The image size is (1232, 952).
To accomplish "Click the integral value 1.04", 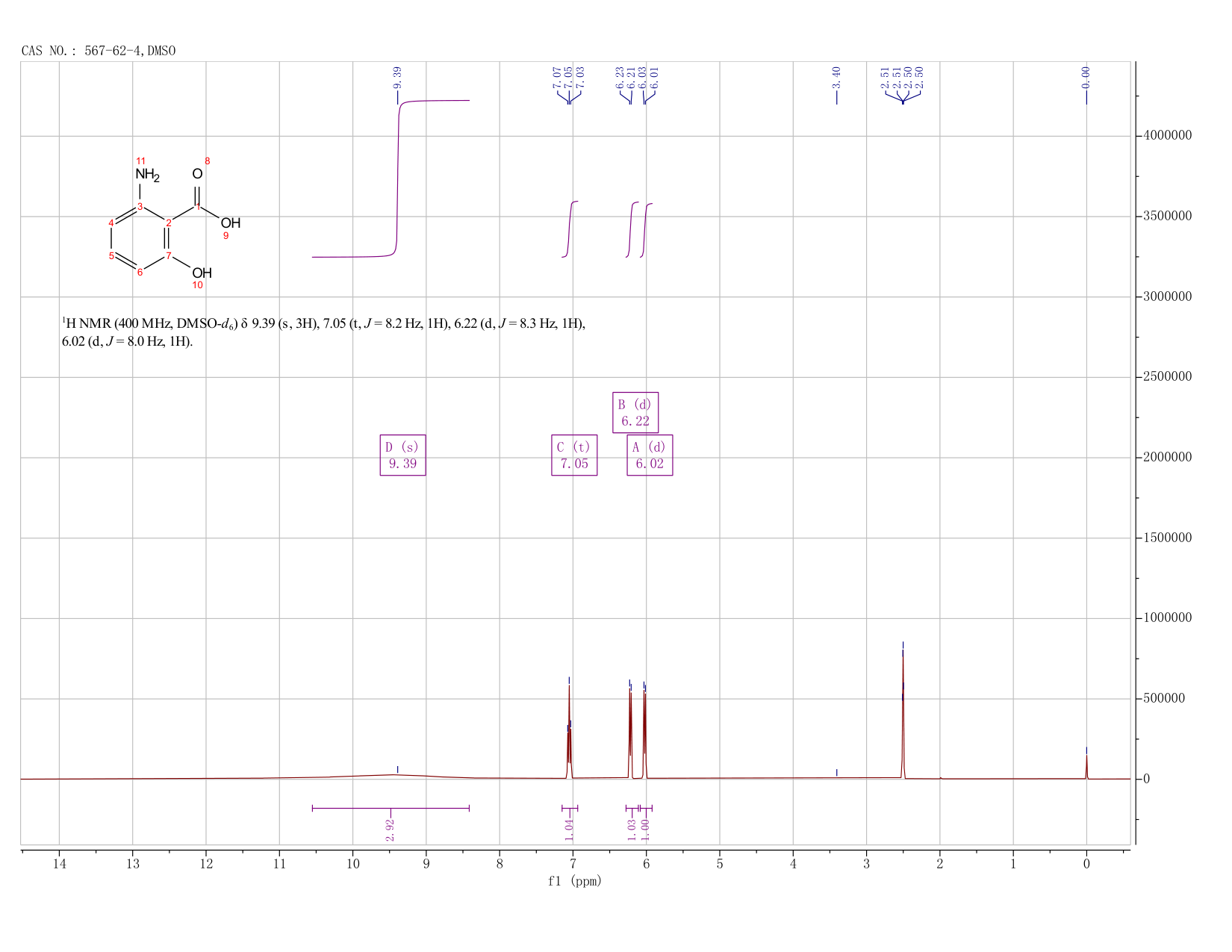I will pyautogui.click(x=569, y=830).
